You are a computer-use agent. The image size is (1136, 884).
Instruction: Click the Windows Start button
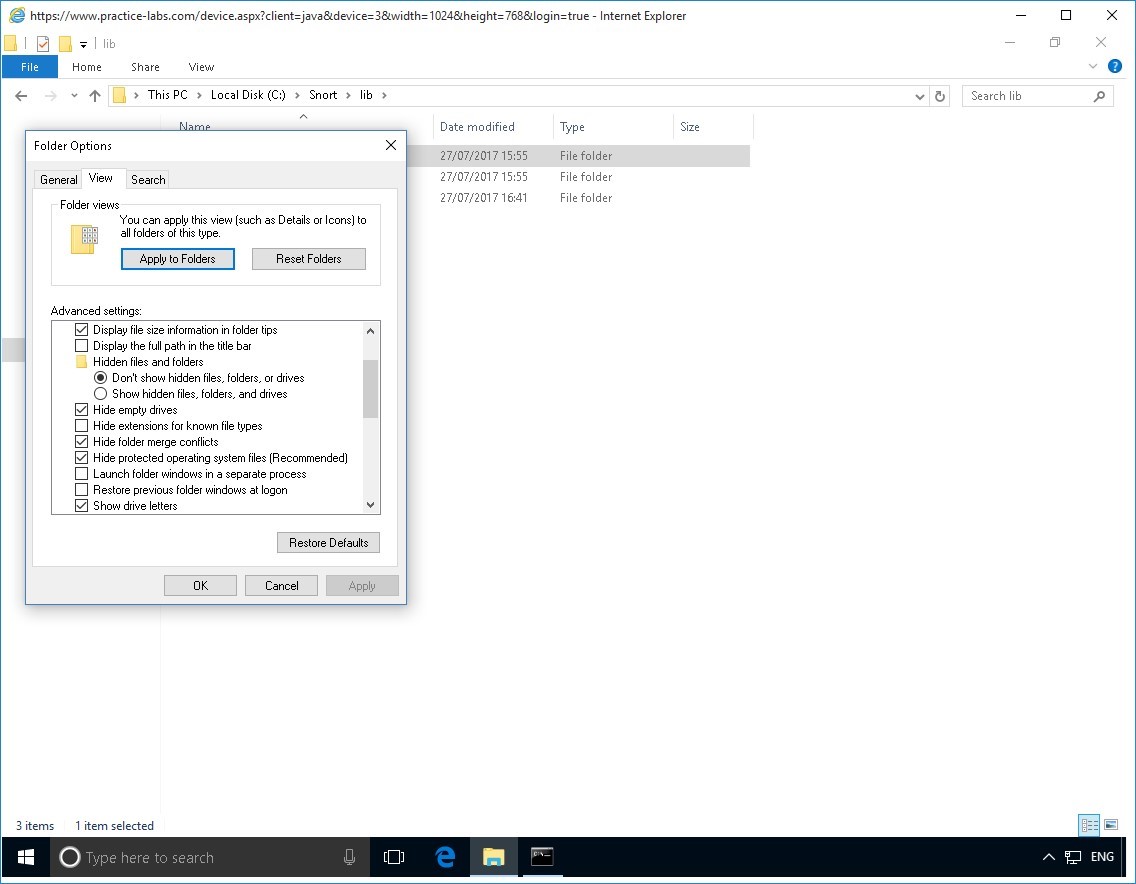(x=25, y=857)
